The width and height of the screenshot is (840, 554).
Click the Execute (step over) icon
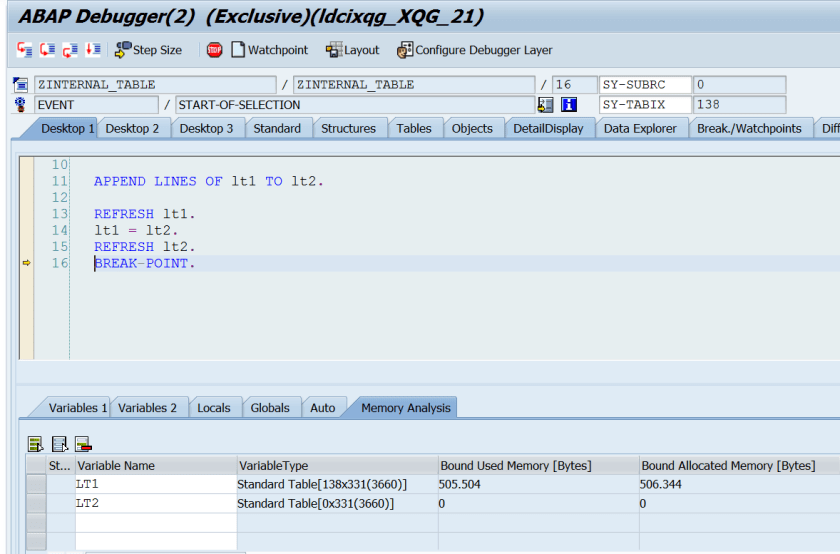click(47, 50)
